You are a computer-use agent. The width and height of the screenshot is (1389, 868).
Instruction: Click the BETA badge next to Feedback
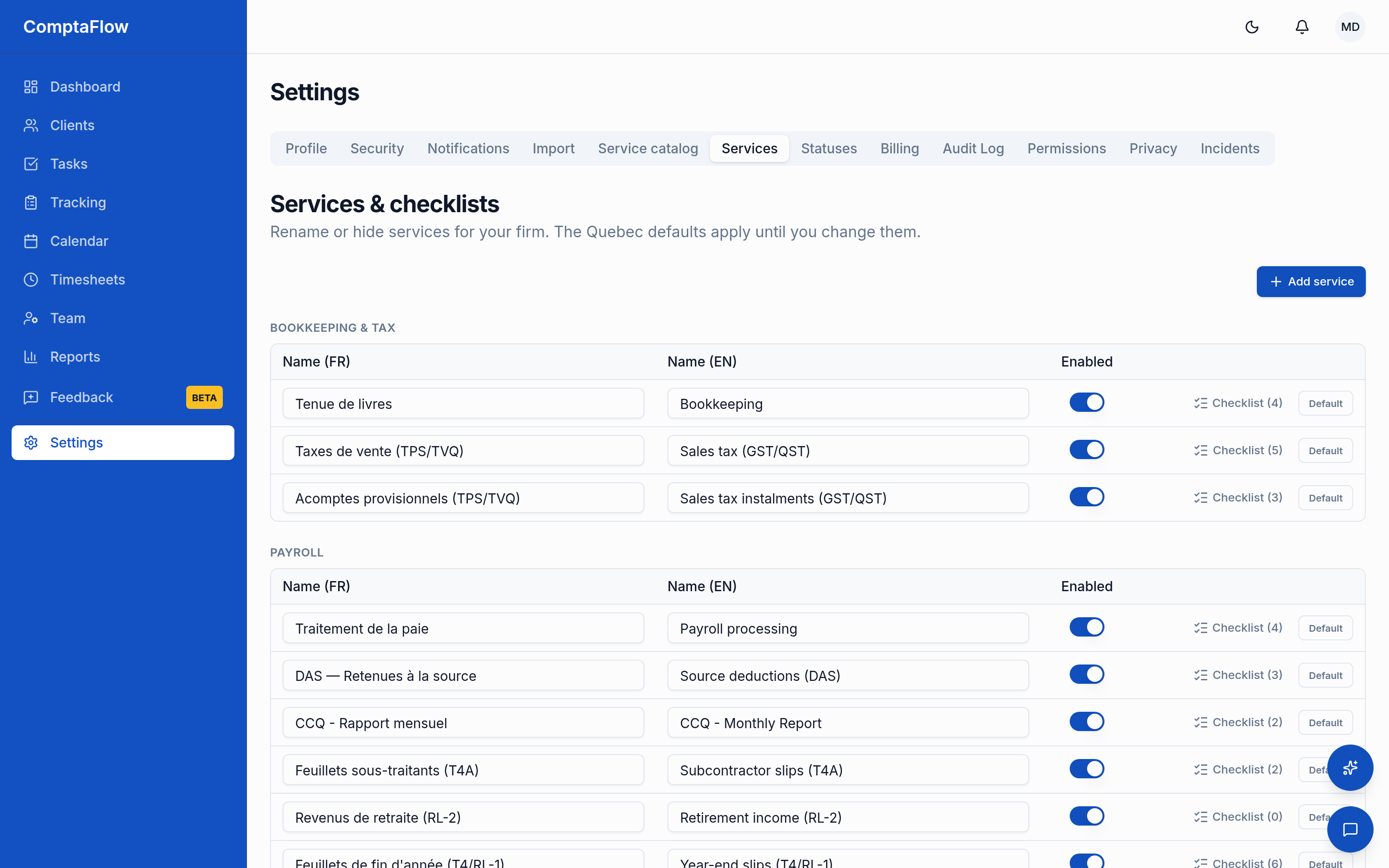point(204,397)
